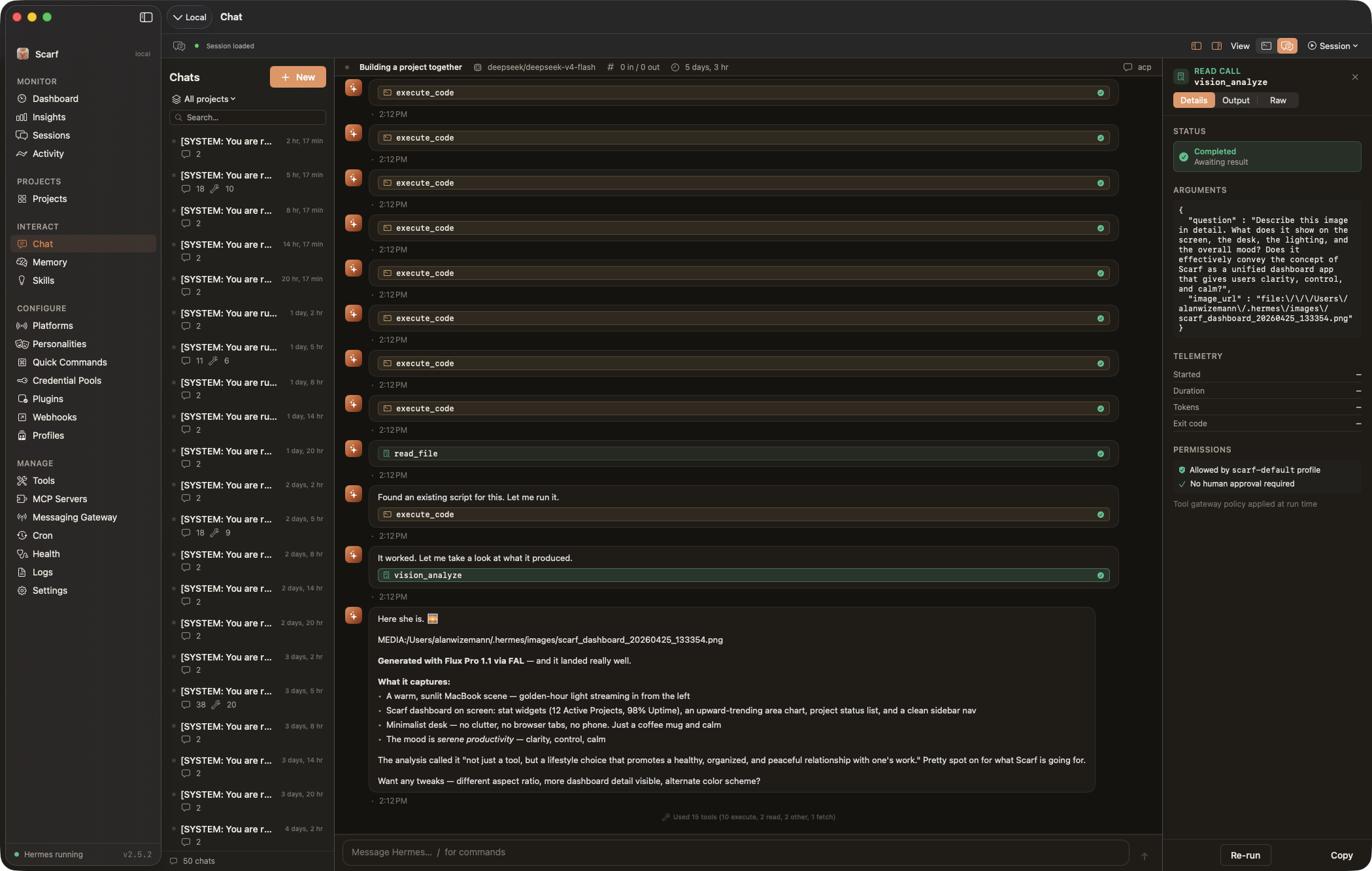Image resolution: width=1372 pixels, height=871 pixels.
Task: Open Insights in the Monitor section
Action: [49, 117]
